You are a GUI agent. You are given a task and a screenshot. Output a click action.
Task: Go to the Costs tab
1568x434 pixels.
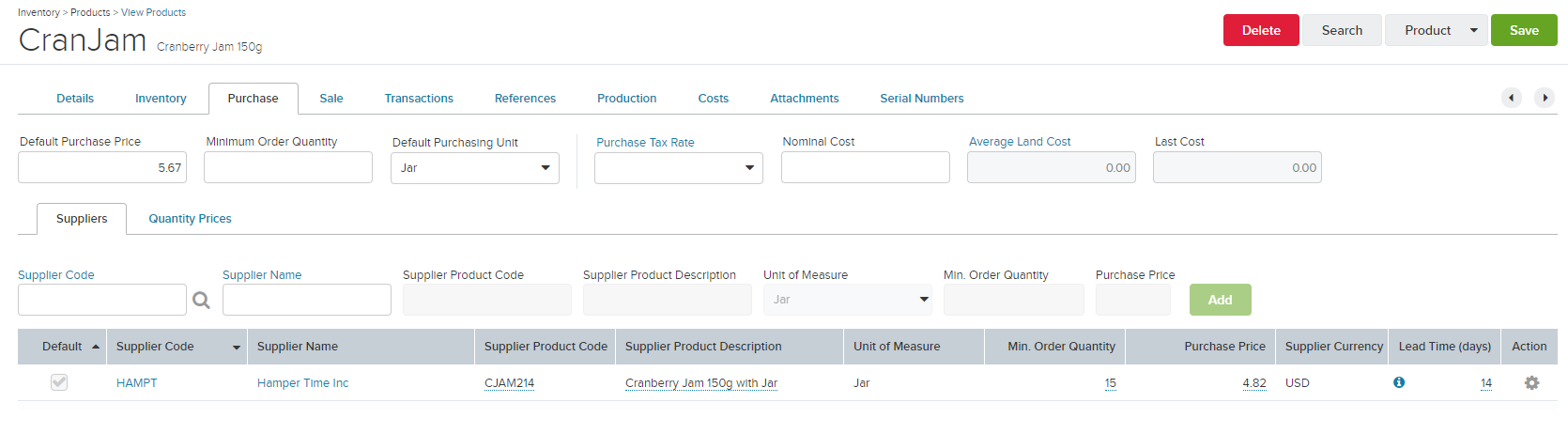[x=714, y=99]
